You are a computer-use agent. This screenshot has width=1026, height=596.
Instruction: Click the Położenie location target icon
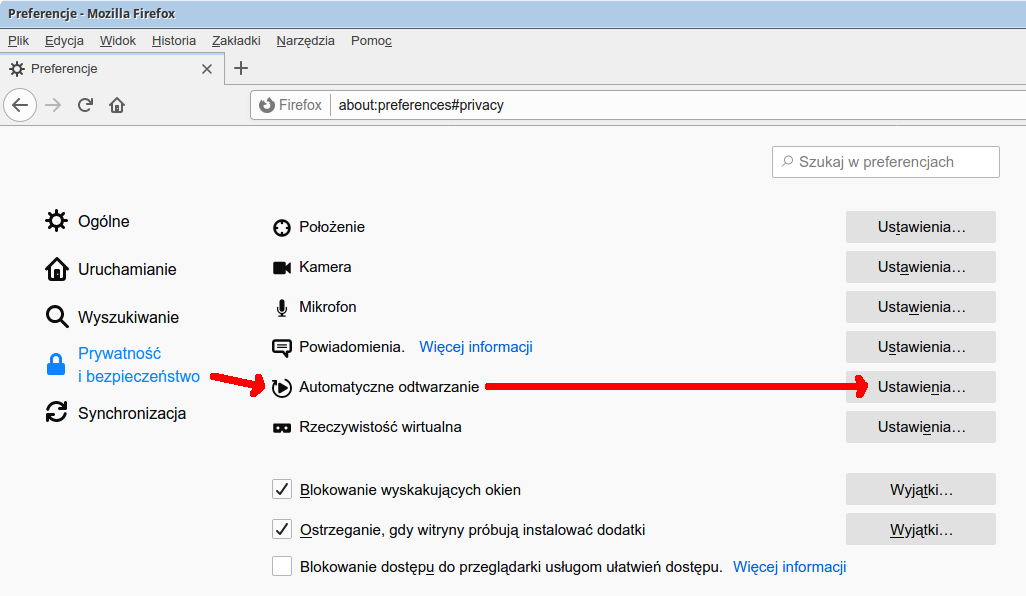[281, 228]
